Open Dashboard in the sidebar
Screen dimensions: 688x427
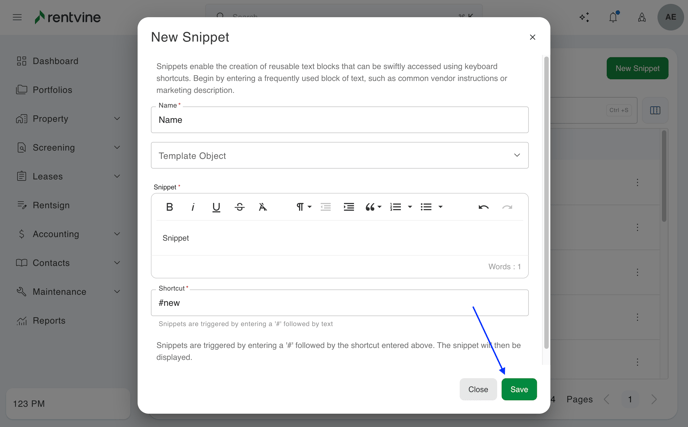[x=55, y=61]
